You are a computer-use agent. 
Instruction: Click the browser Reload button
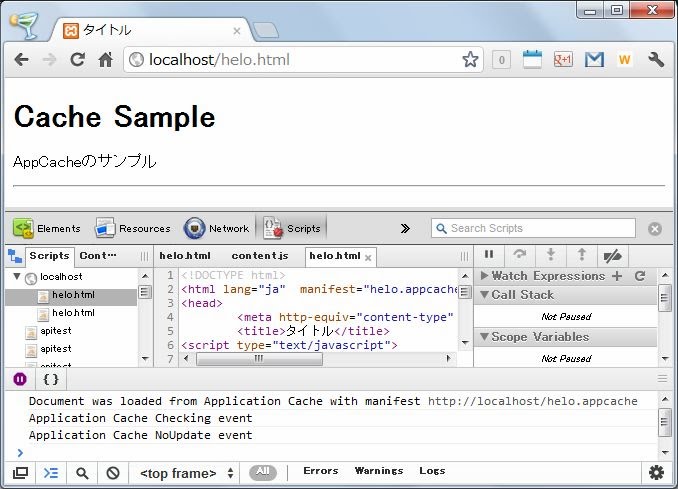77,60
